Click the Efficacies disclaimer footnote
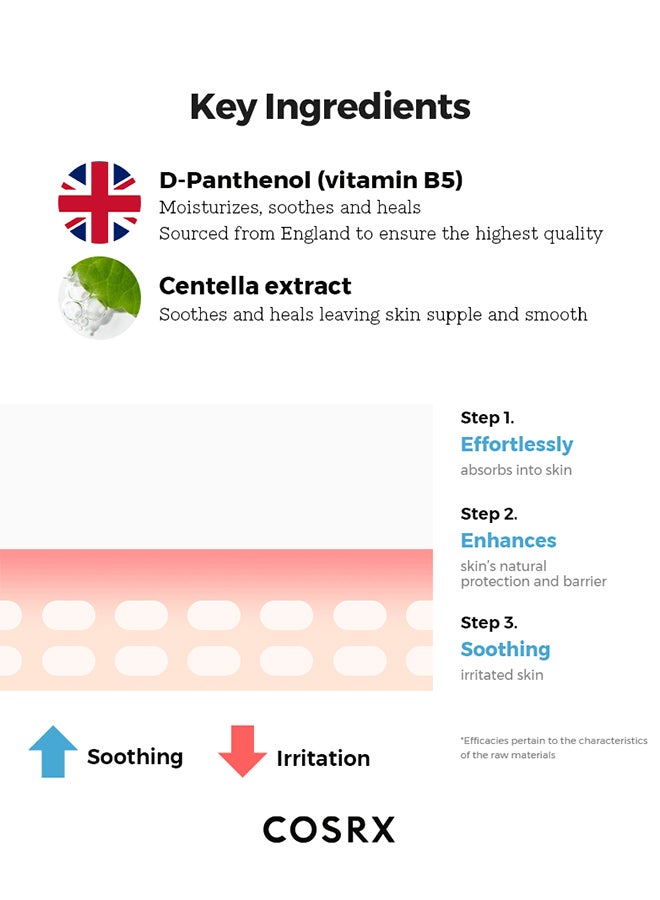Image resolution: width=660 pixels, height=900 pixels. [554, 747]
